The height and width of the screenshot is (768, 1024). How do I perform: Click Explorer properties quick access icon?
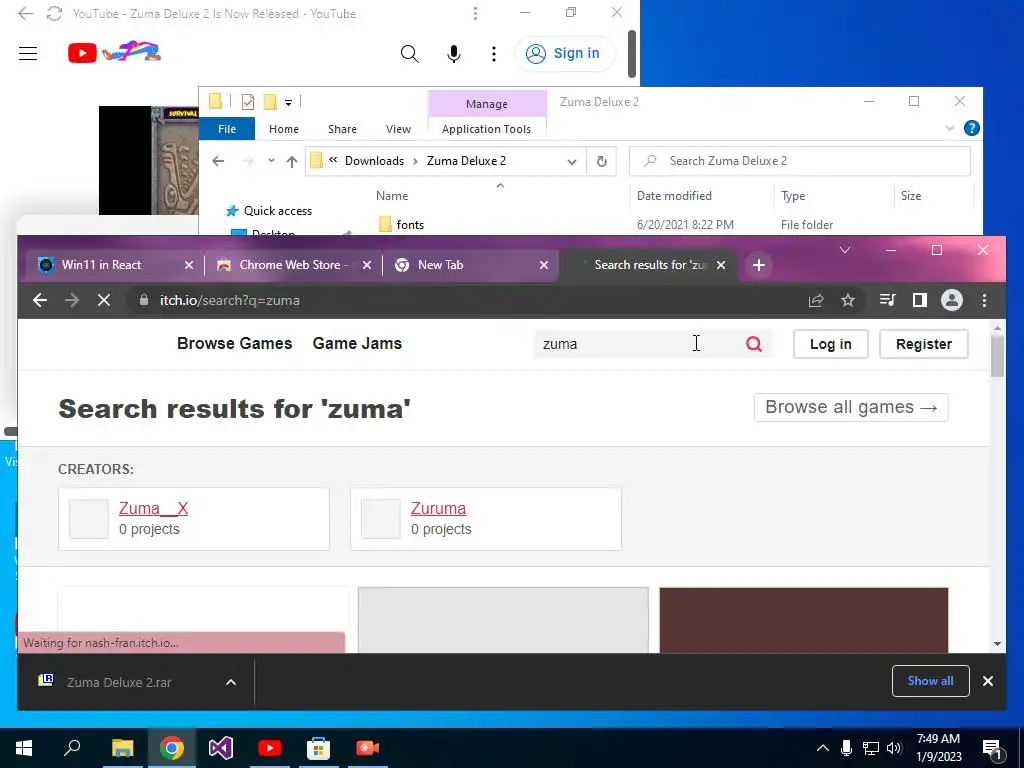tap(248, 102)
